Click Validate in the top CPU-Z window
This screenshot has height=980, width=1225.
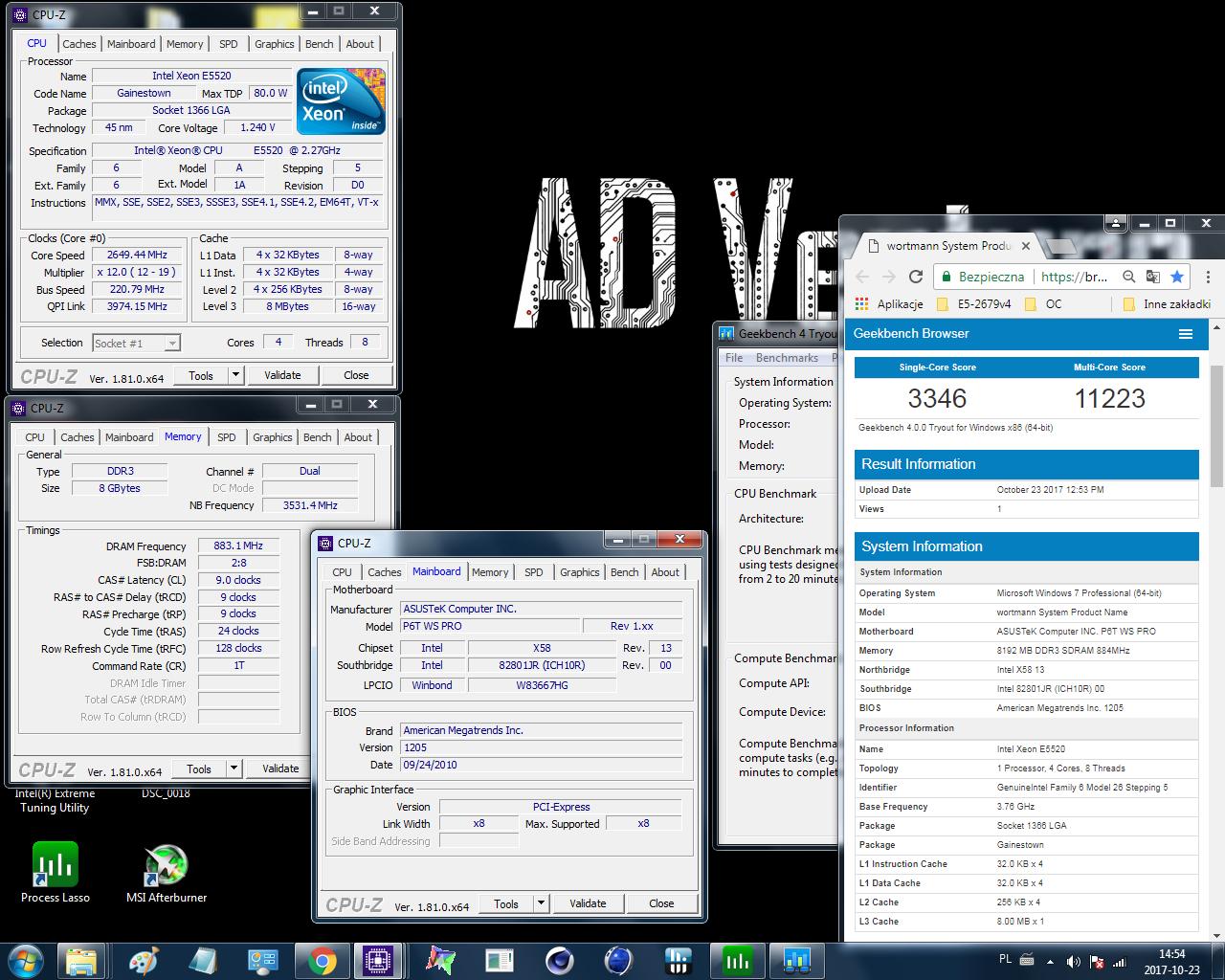click(282, 375)
